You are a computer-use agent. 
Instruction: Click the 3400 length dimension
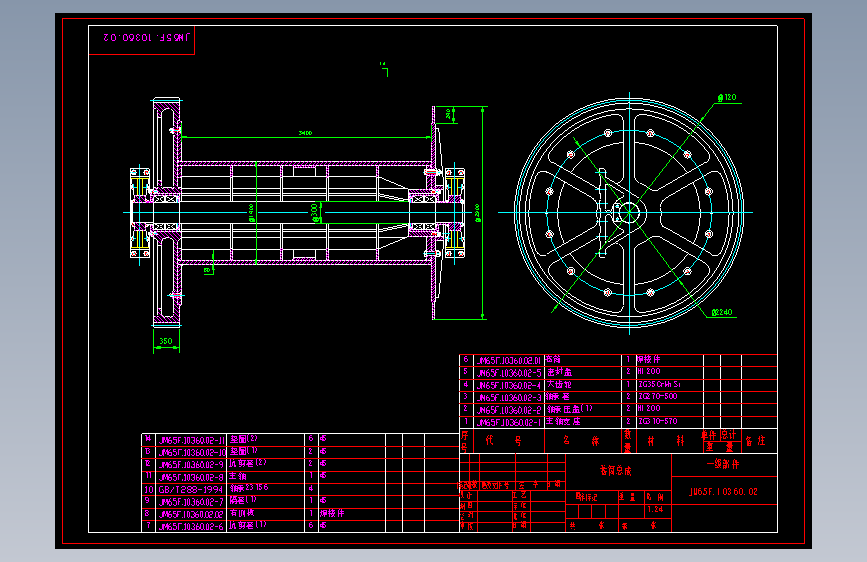tap(305, 133)
